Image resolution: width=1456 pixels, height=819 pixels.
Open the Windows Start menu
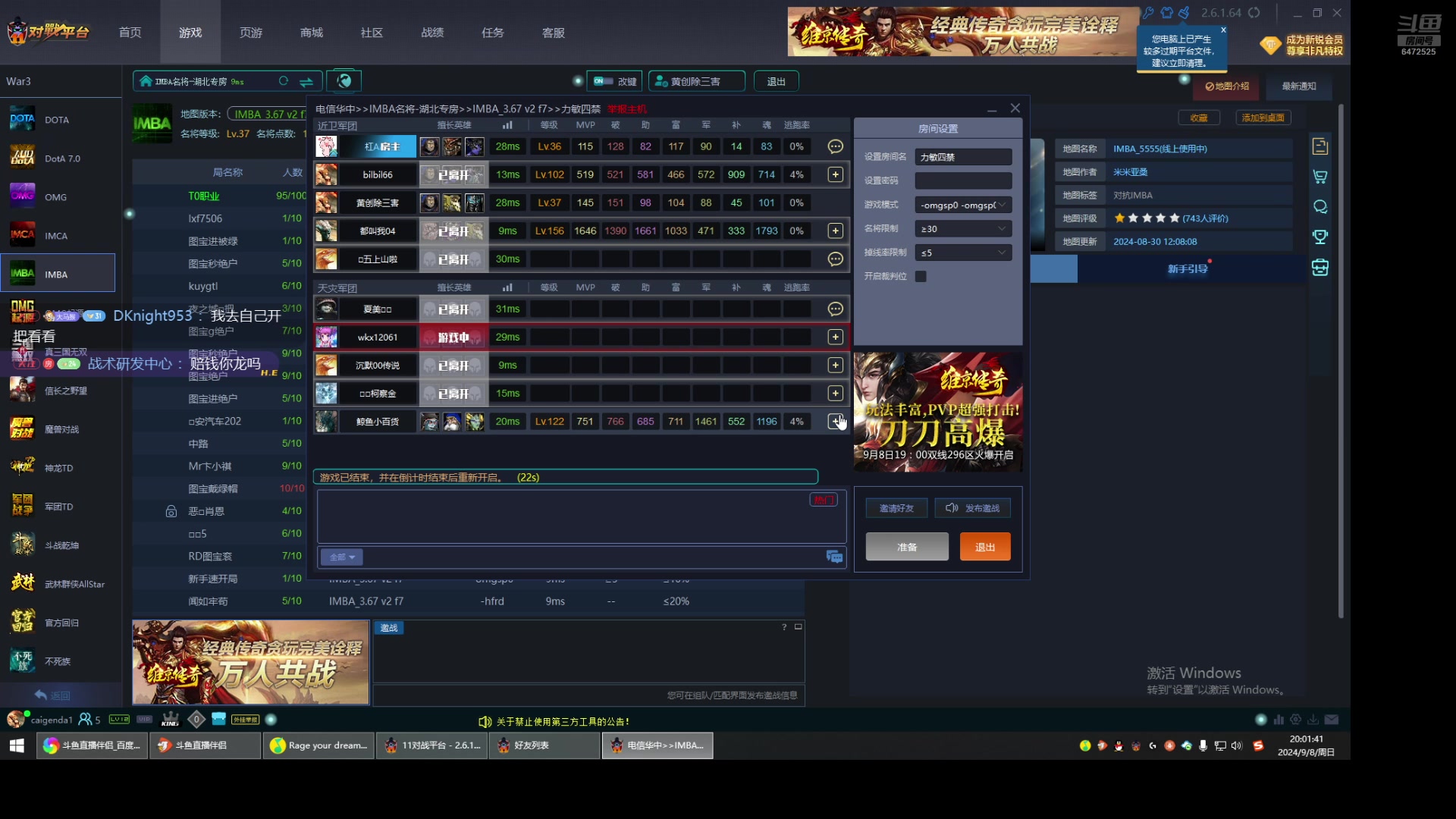coord(17,745)
